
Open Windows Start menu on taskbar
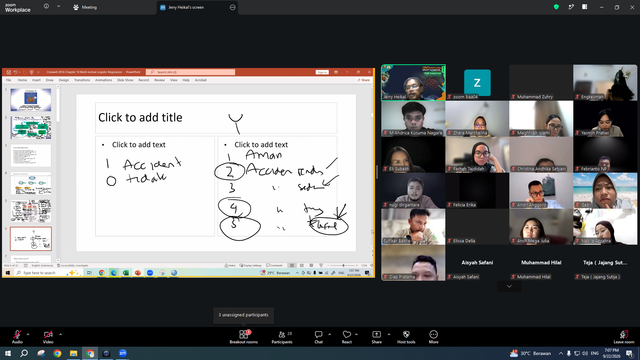click(8, 353)
